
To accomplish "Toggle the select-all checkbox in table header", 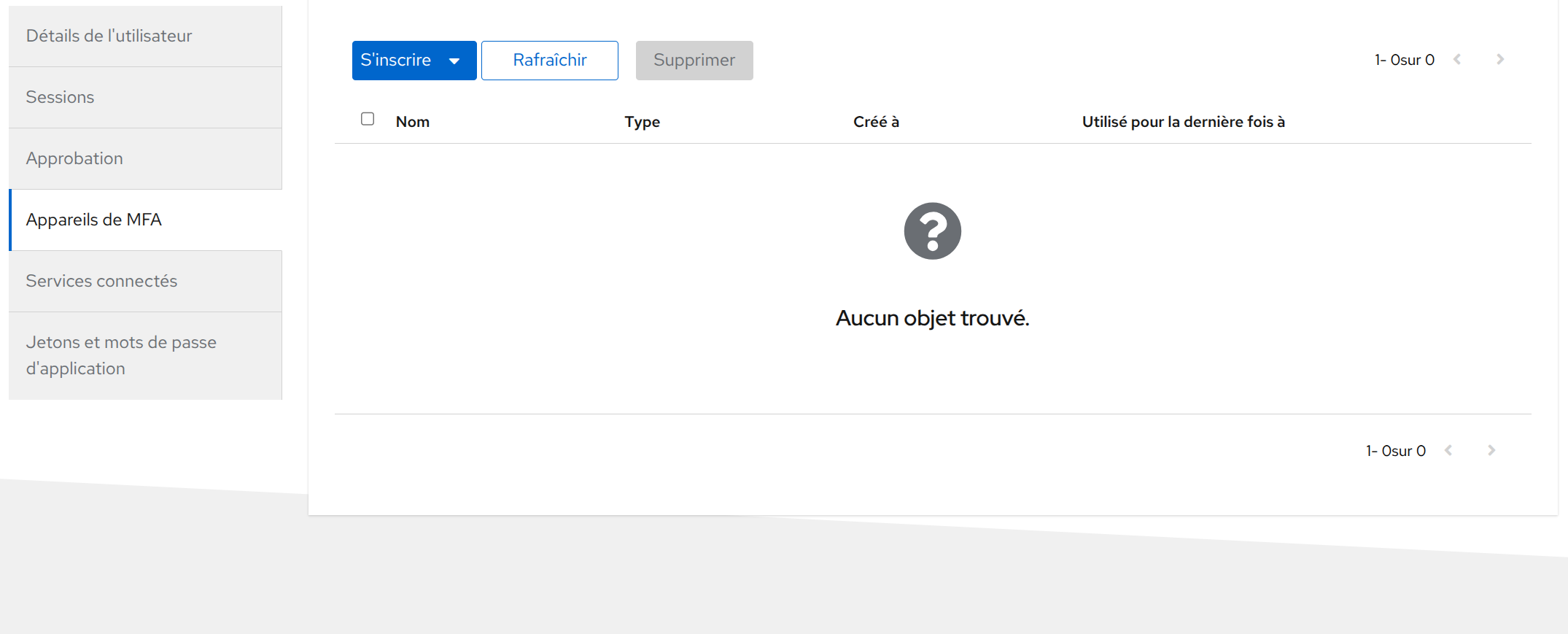I will tap(368, 119).
